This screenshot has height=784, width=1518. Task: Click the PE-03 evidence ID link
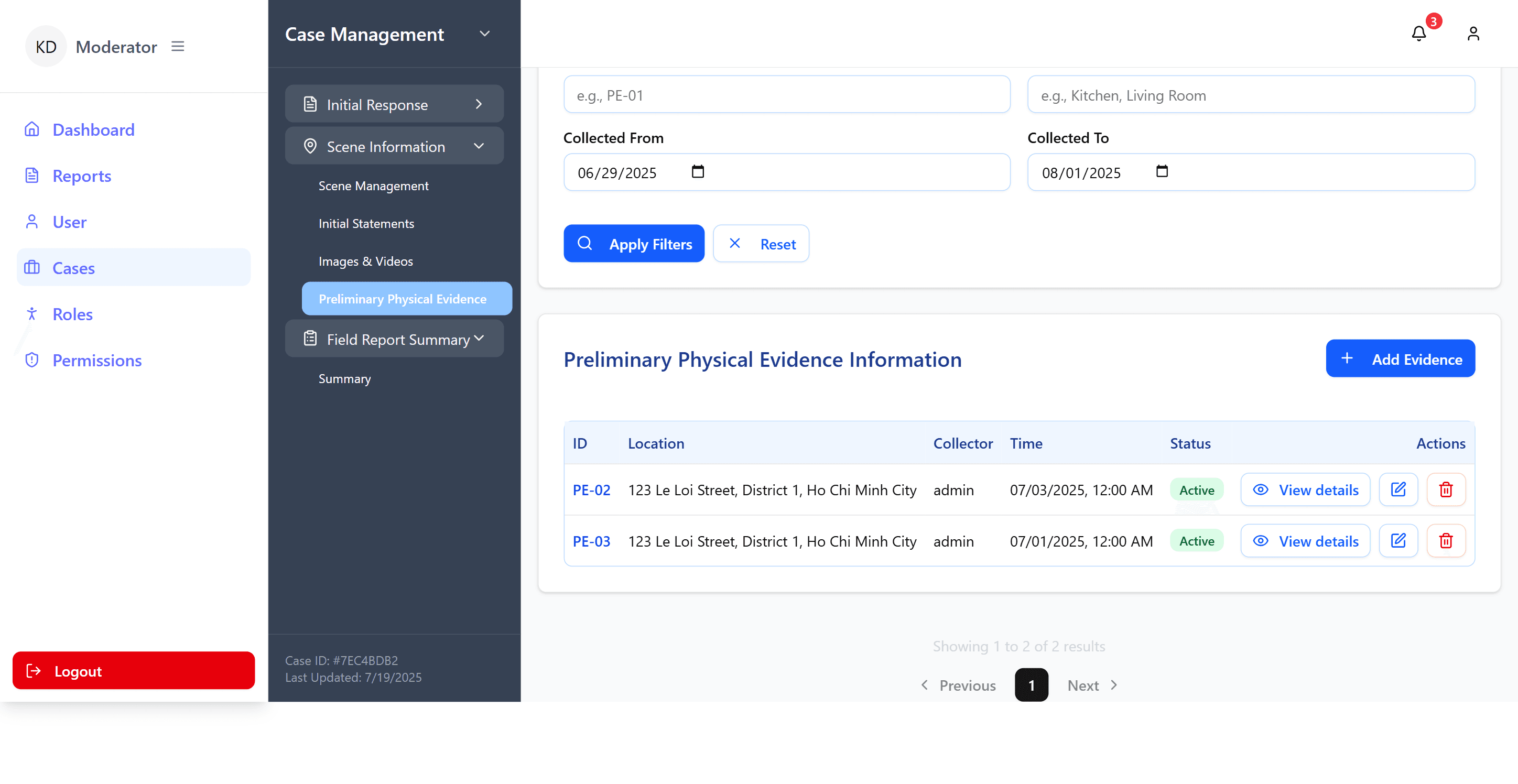pos(591,541)
